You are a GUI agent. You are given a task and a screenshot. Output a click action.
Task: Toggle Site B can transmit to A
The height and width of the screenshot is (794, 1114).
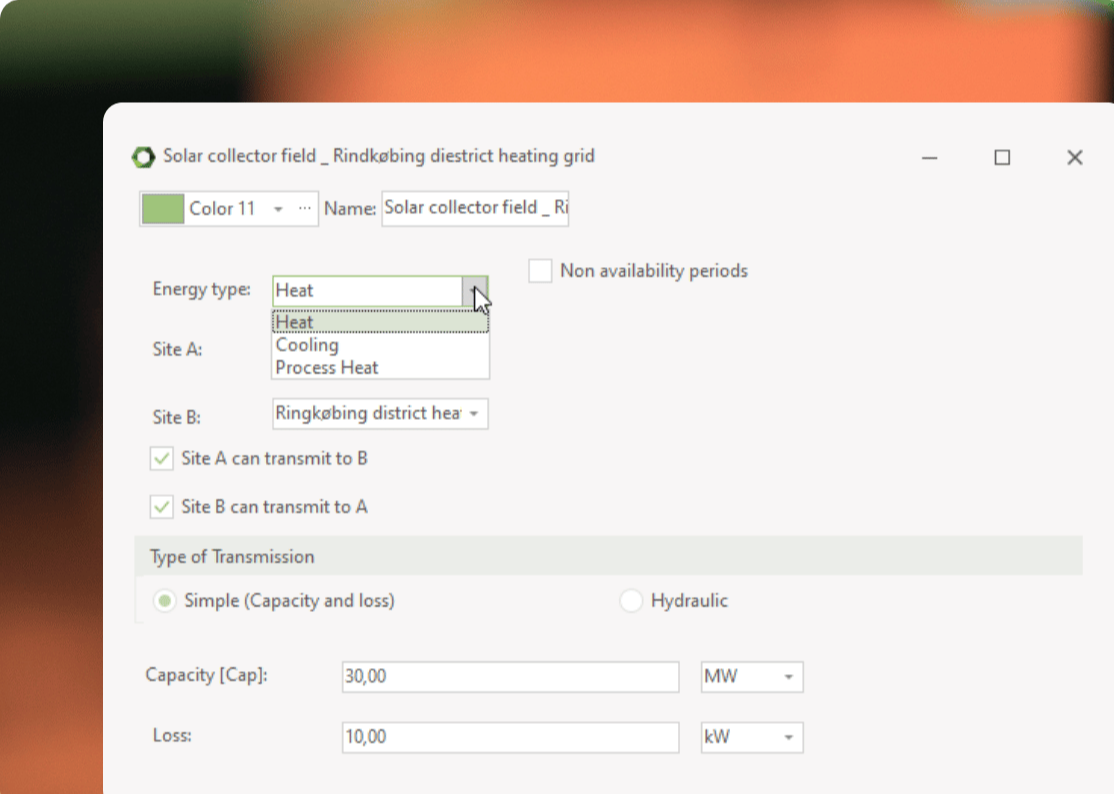coord(162,507)
